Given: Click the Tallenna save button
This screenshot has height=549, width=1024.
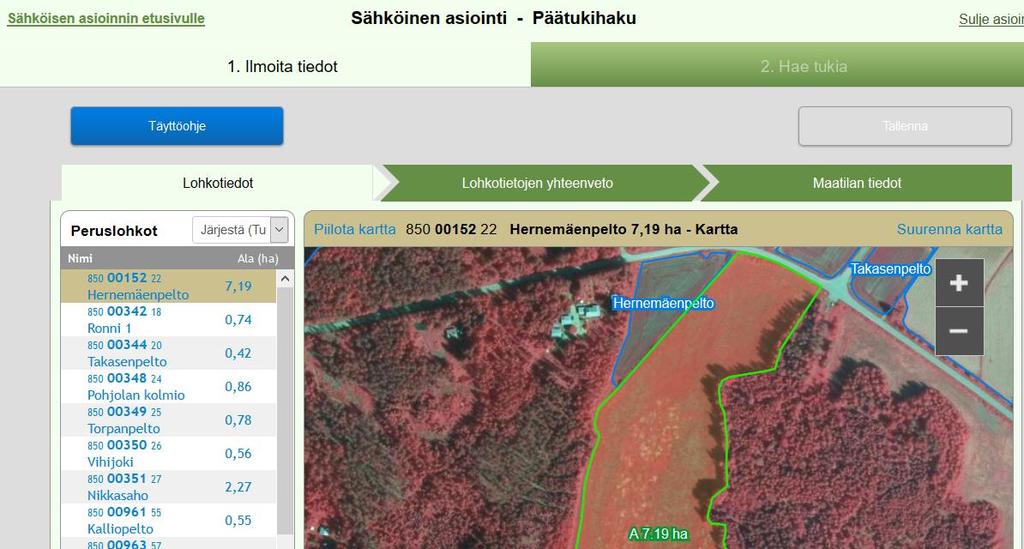Looking at the screenshot, I should pos(904,126).
